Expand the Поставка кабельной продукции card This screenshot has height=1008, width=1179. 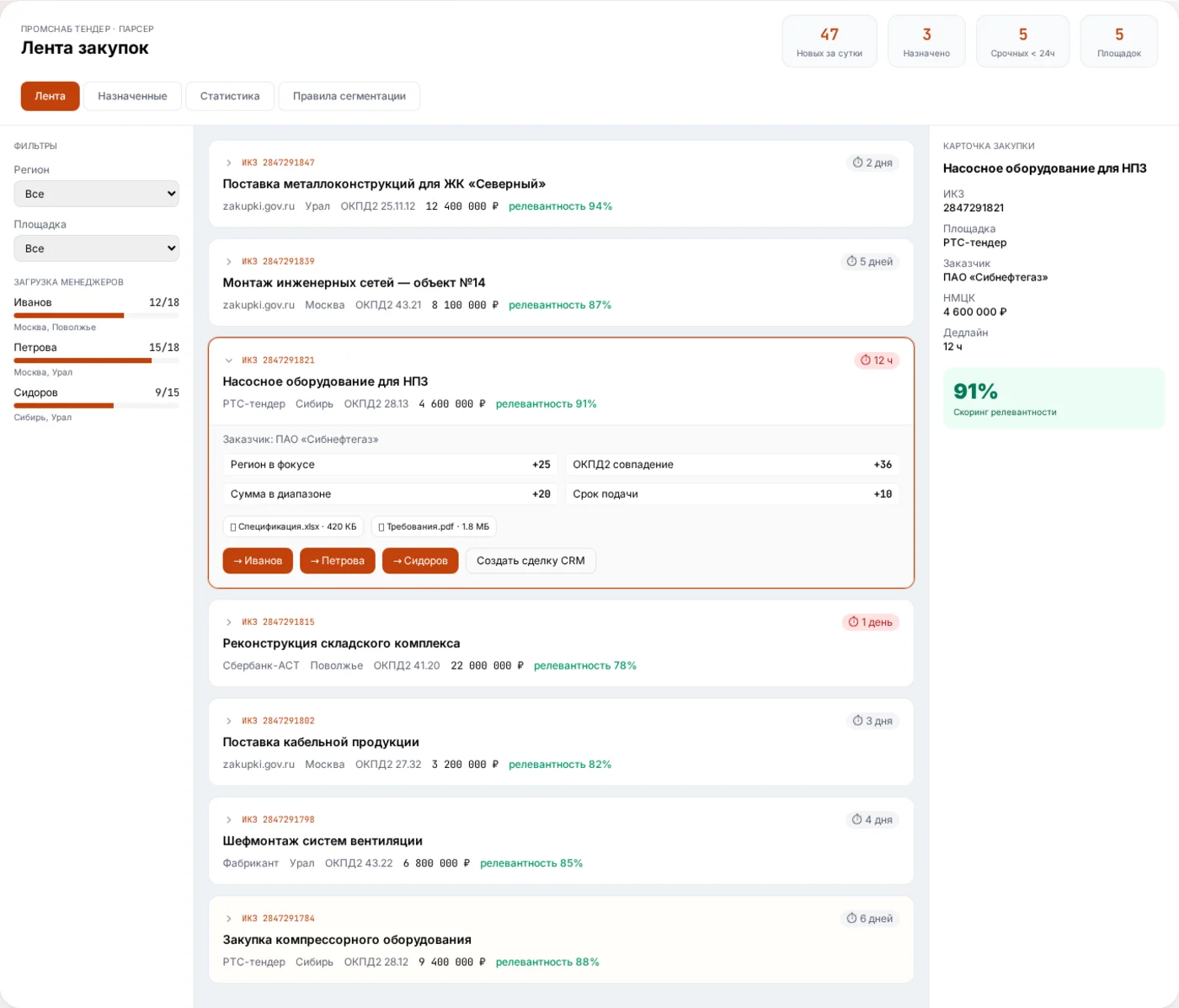[x=228, y=721]
